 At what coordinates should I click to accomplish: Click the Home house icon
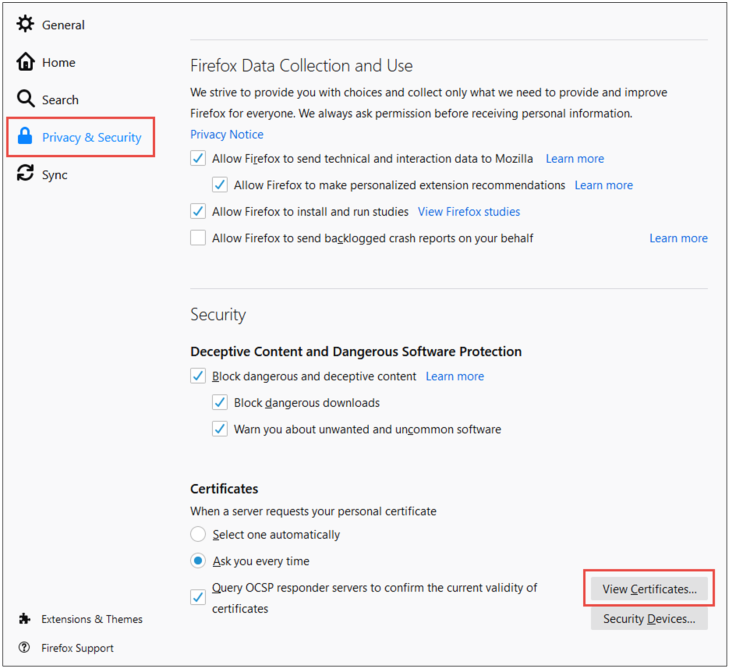click(x=25, y=62)
